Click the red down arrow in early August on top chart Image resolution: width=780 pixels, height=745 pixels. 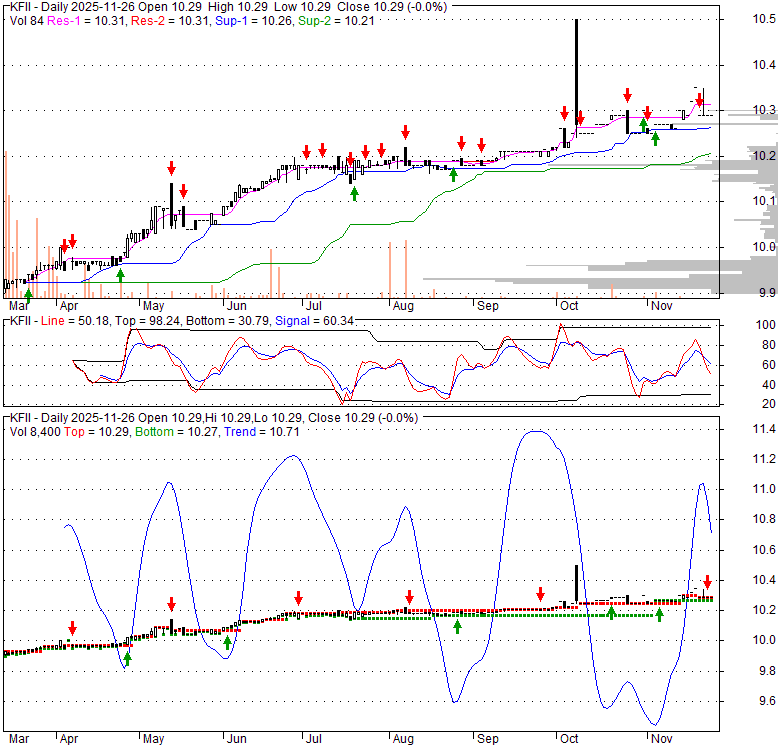click(x=406, y=132)
